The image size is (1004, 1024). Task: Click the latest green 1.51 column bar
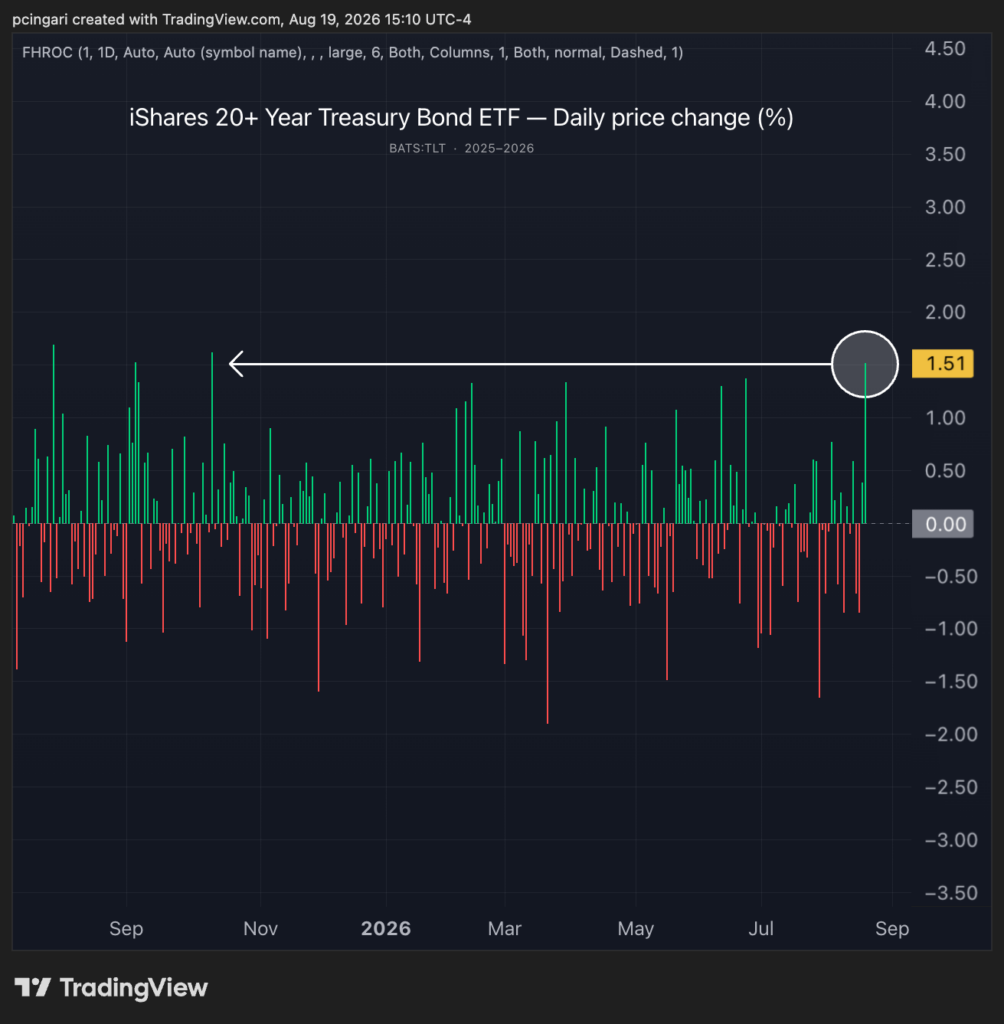coord(865,443)
